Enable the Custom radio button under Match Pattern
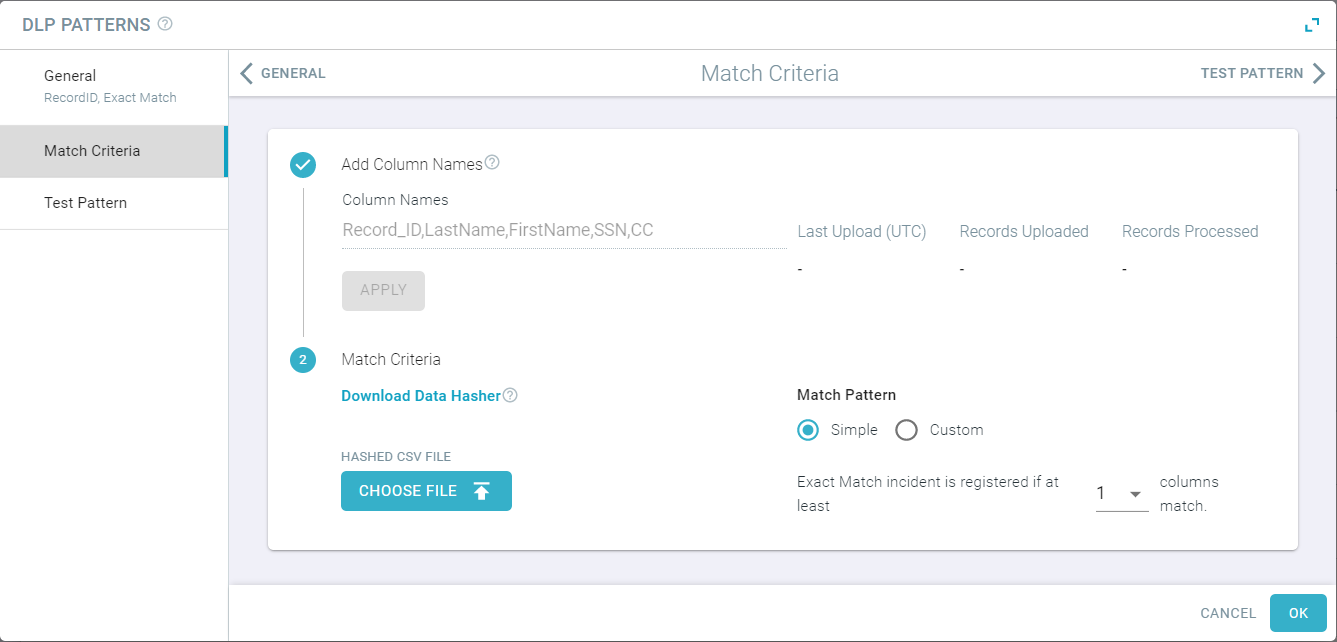Image resolution: width=1337 pixels, height=642 pixels. [x=906, y=430]
